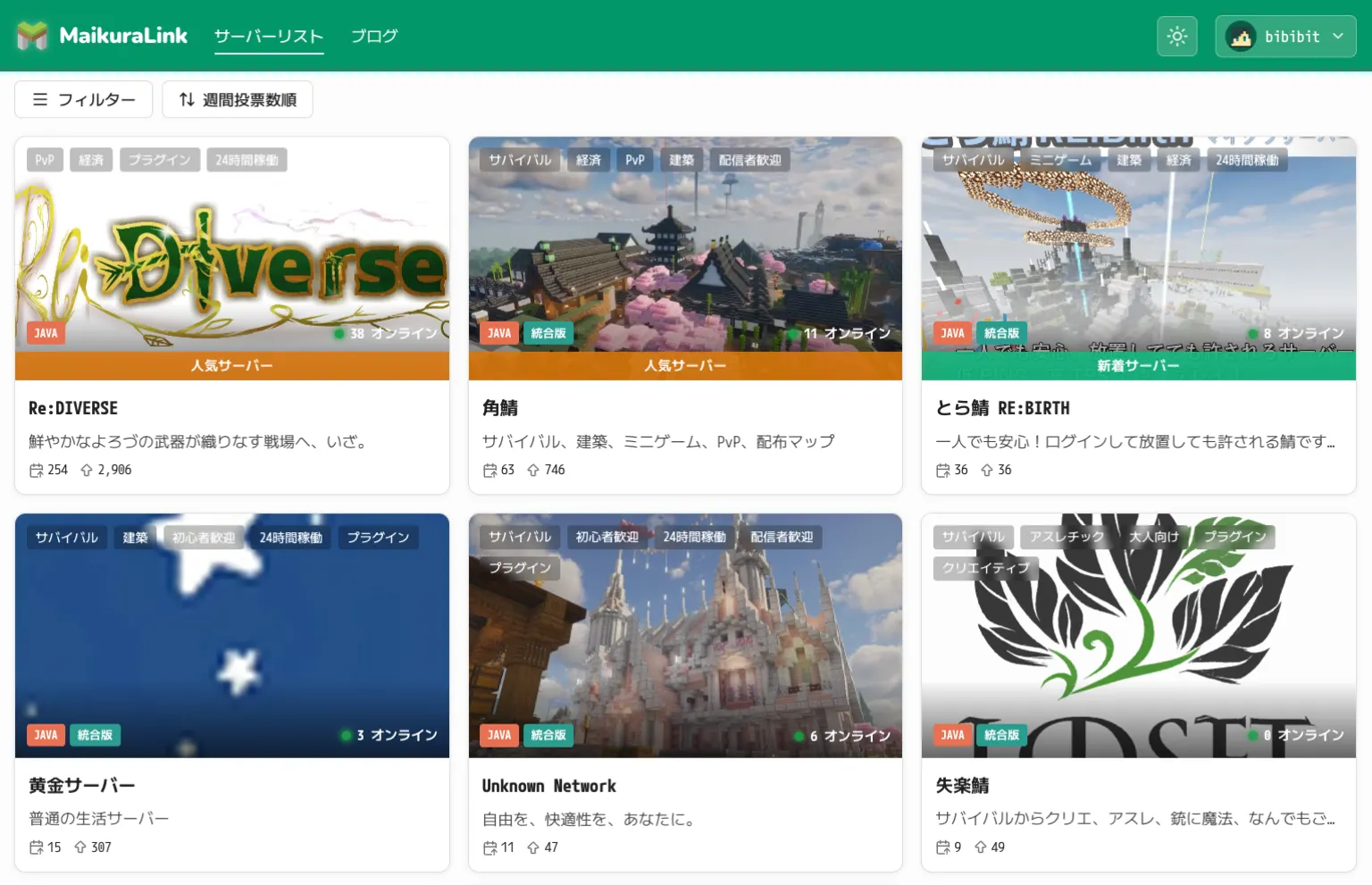Toggle the light/dark theme sun button
Screen dimensions: 1372x885
click(x=1177, y=37)
